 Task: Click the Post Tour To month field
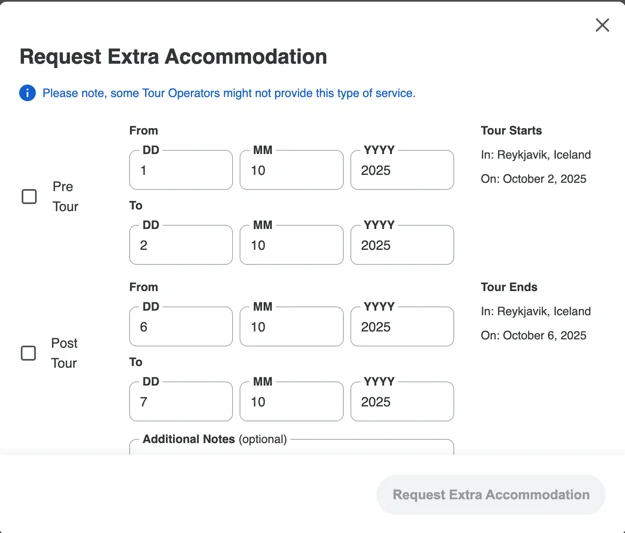pos(291,402)
